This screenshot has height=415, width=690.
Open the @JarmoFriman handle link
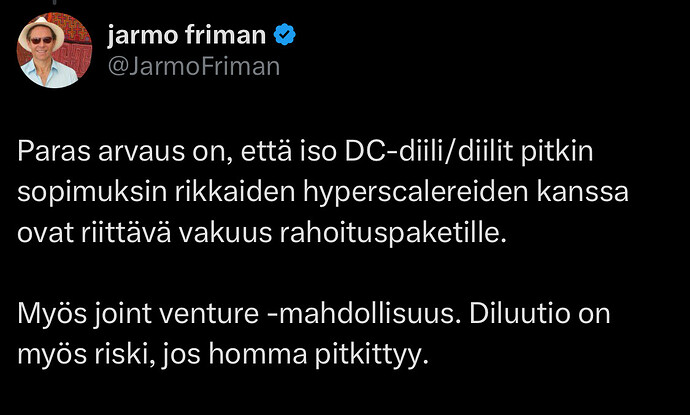pyautogui.click(x=193, y=67)
